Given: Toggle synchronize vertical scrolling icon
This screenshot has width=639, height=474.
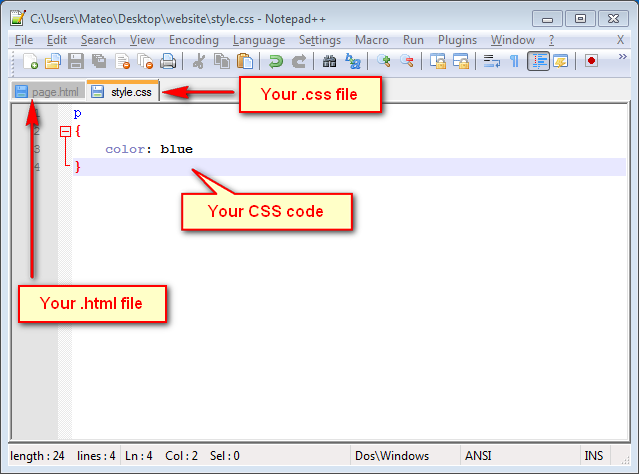Looking at the screenshot, I should tap(438, 61).
